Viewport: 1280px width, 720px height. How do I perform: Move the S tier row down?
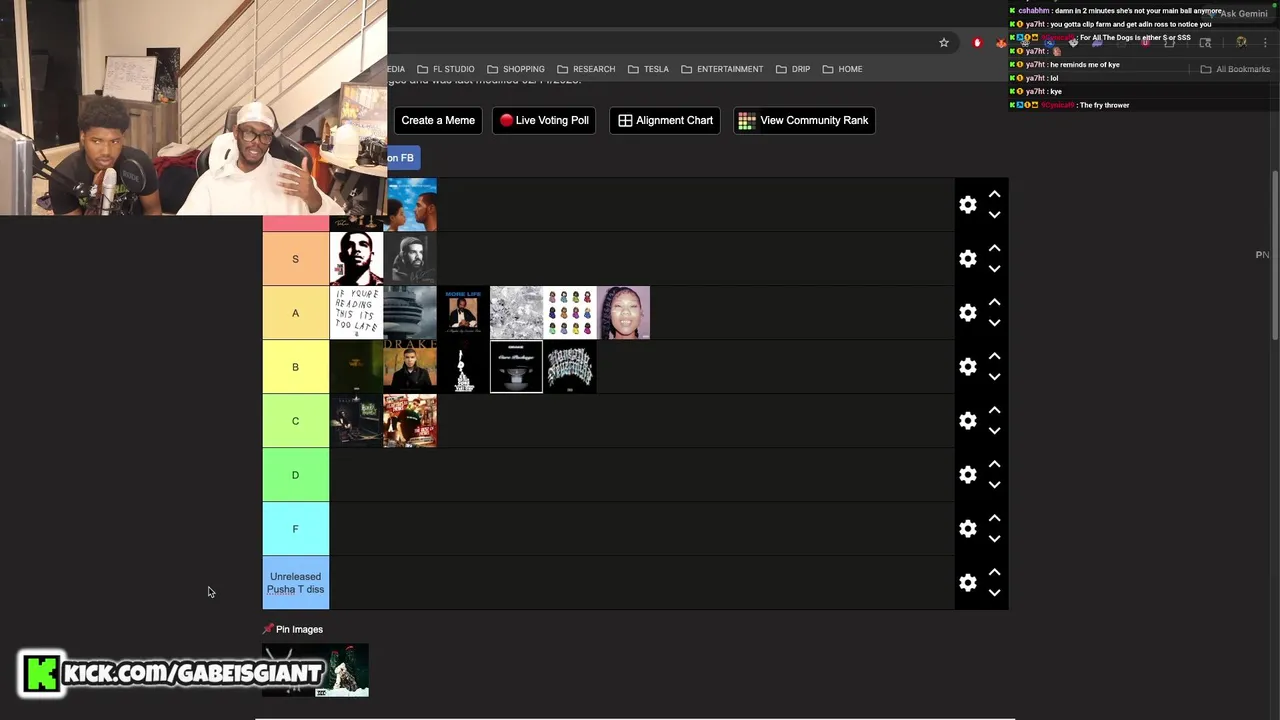(994, 269)
